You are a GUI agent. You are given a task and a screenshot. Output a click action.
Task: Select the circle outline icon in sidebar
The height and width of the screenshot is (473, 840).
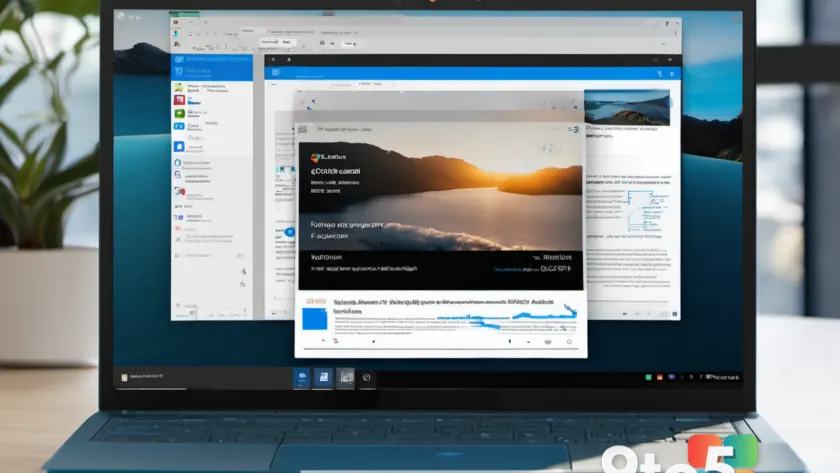tap(177, 162)
